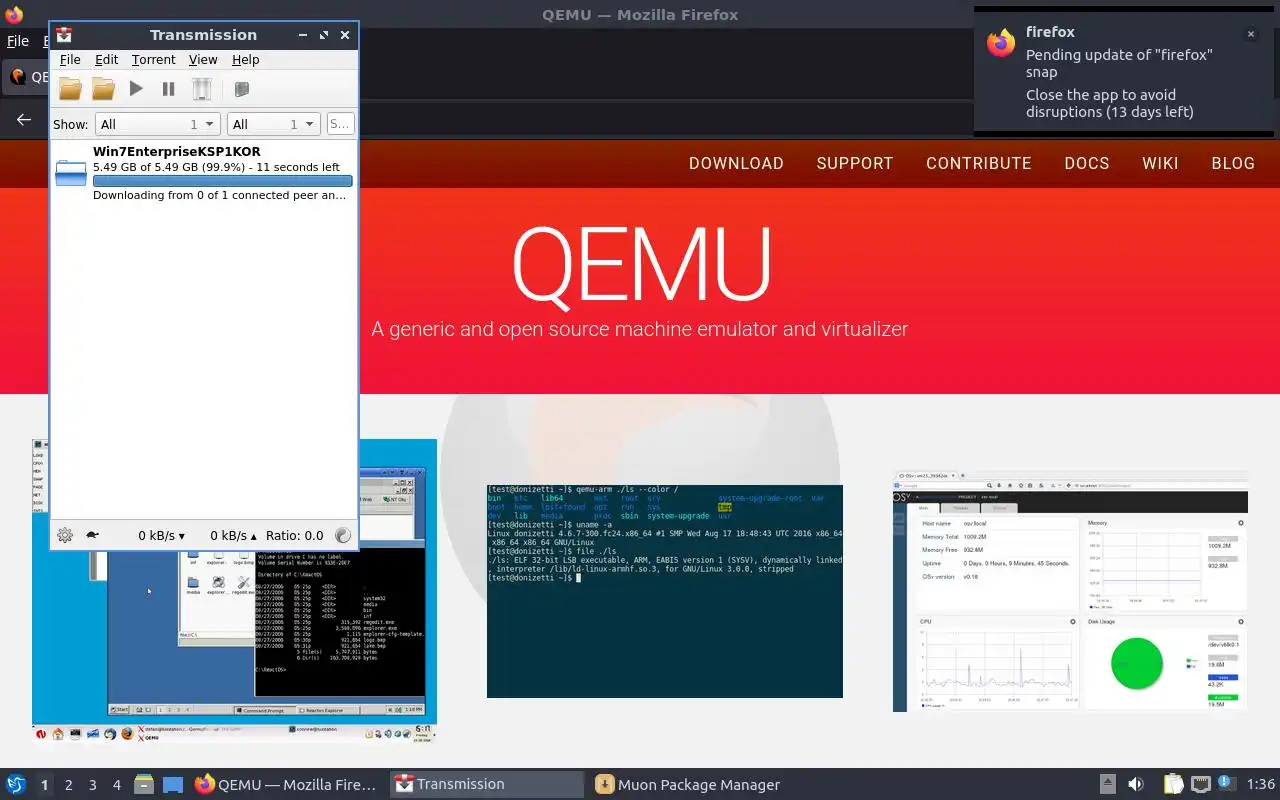This screenshot has width=1280, height=800.
Task: Go to the DOWNLOAD page on QEMU site
Action: coord(736,163)
